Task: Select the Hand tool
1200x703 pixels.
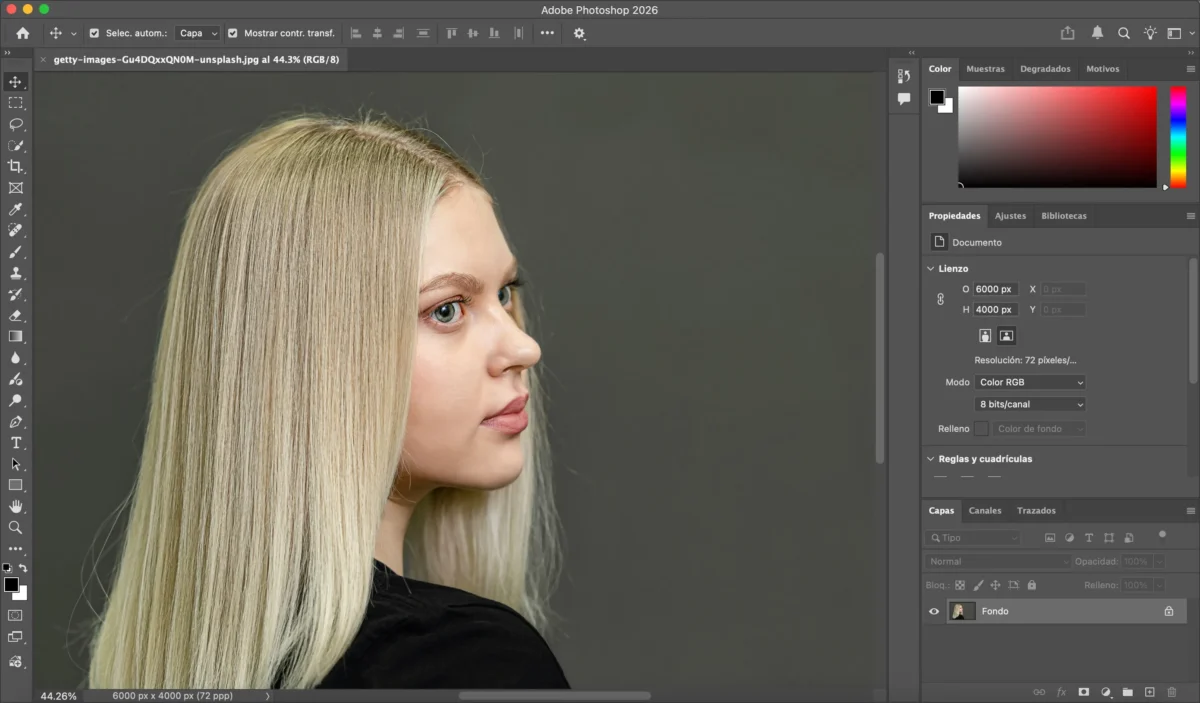Action: pos(15,506)
